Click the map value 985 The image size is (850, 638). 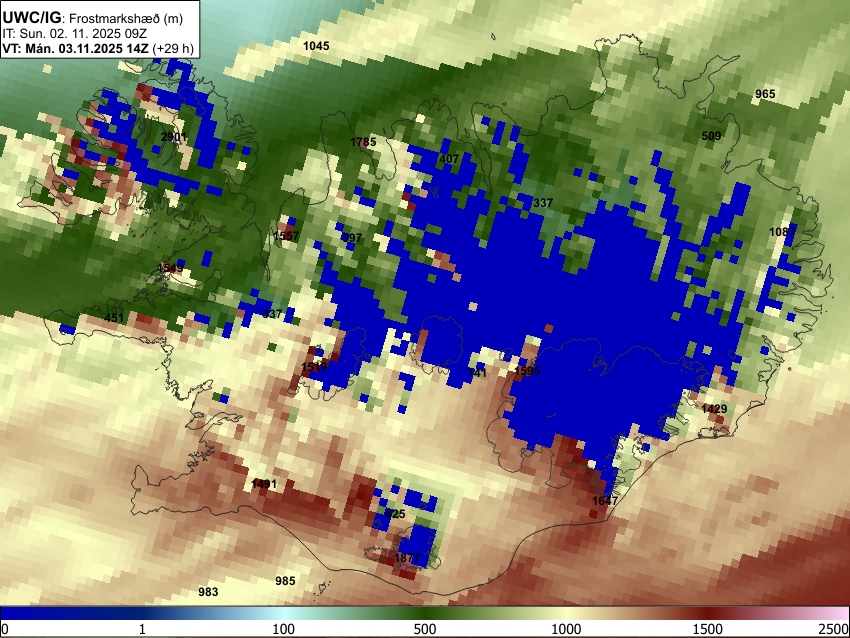[285, 581]
